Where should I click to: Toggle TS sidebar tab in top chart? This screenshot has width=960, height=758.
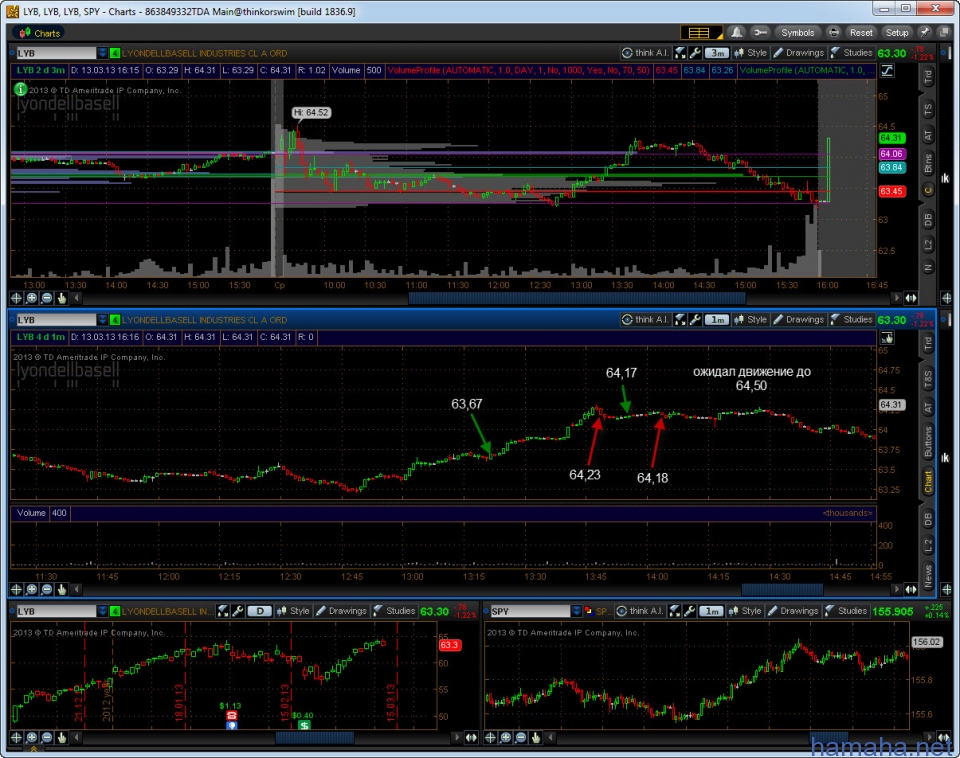pos(928,110)
